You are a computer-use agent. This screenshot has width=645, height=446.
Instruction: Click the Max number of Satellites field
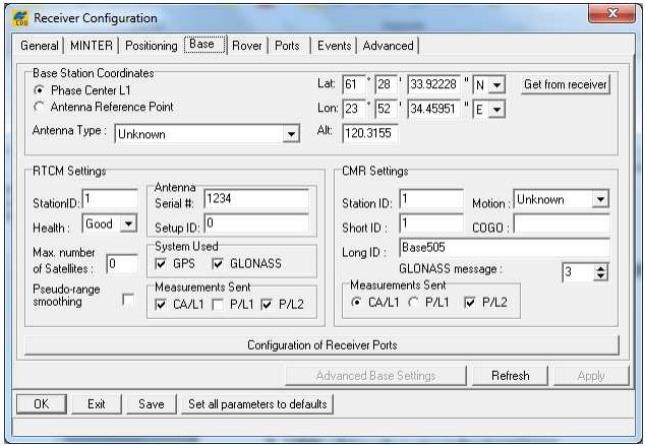coord(122,264)
